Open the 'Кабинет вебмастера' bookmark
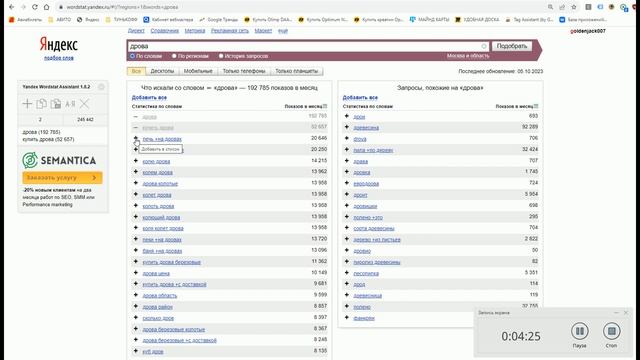This screenshot has height=360, width=640. coord(168,19)
